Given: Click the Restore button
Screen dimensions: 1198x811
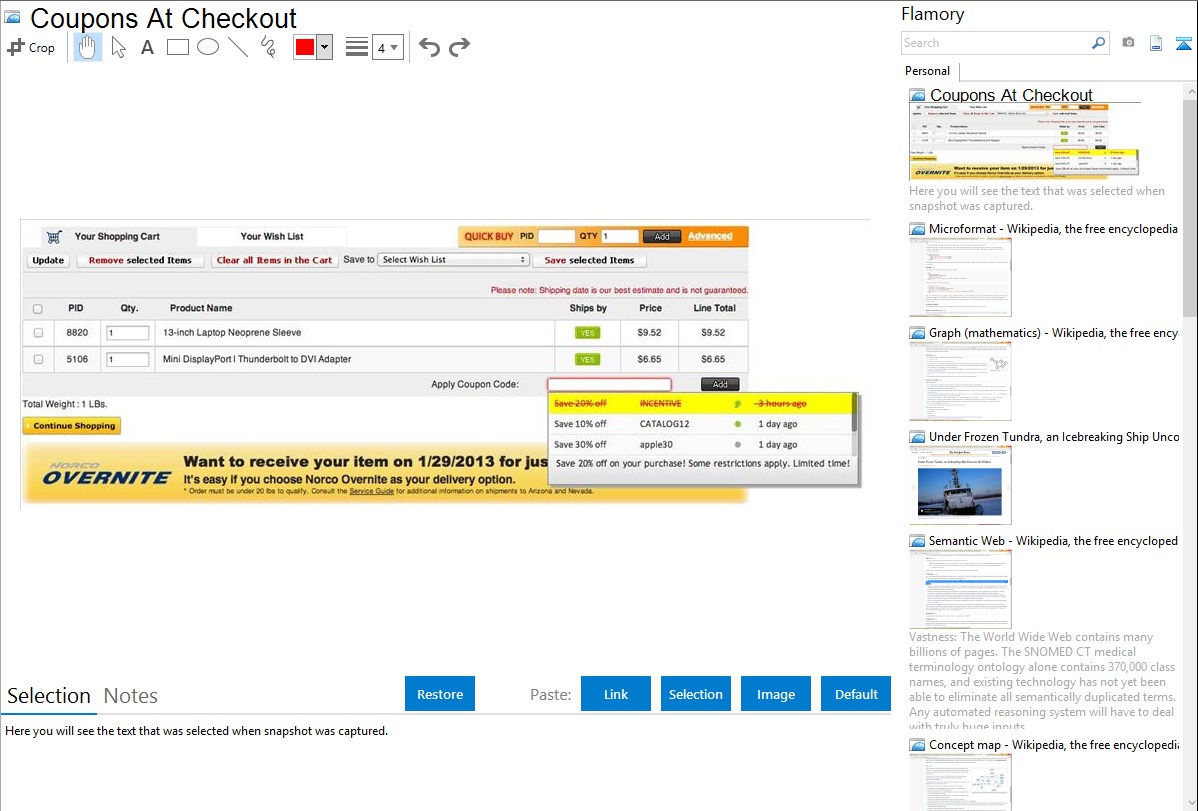Looking at the screenshot, I should click(440, 694).
